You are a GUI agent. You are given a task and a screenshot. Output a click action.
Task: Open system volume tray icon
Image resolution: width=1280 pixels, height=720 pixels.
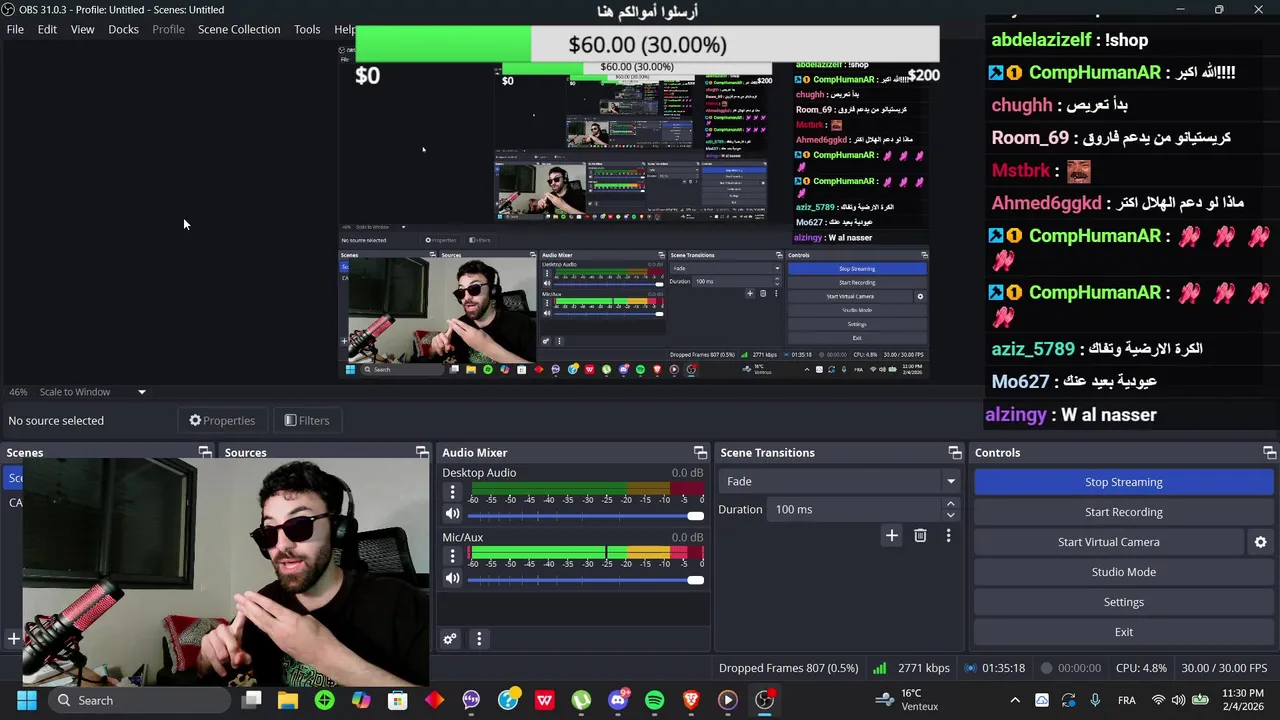click(x=1179, y=700)
